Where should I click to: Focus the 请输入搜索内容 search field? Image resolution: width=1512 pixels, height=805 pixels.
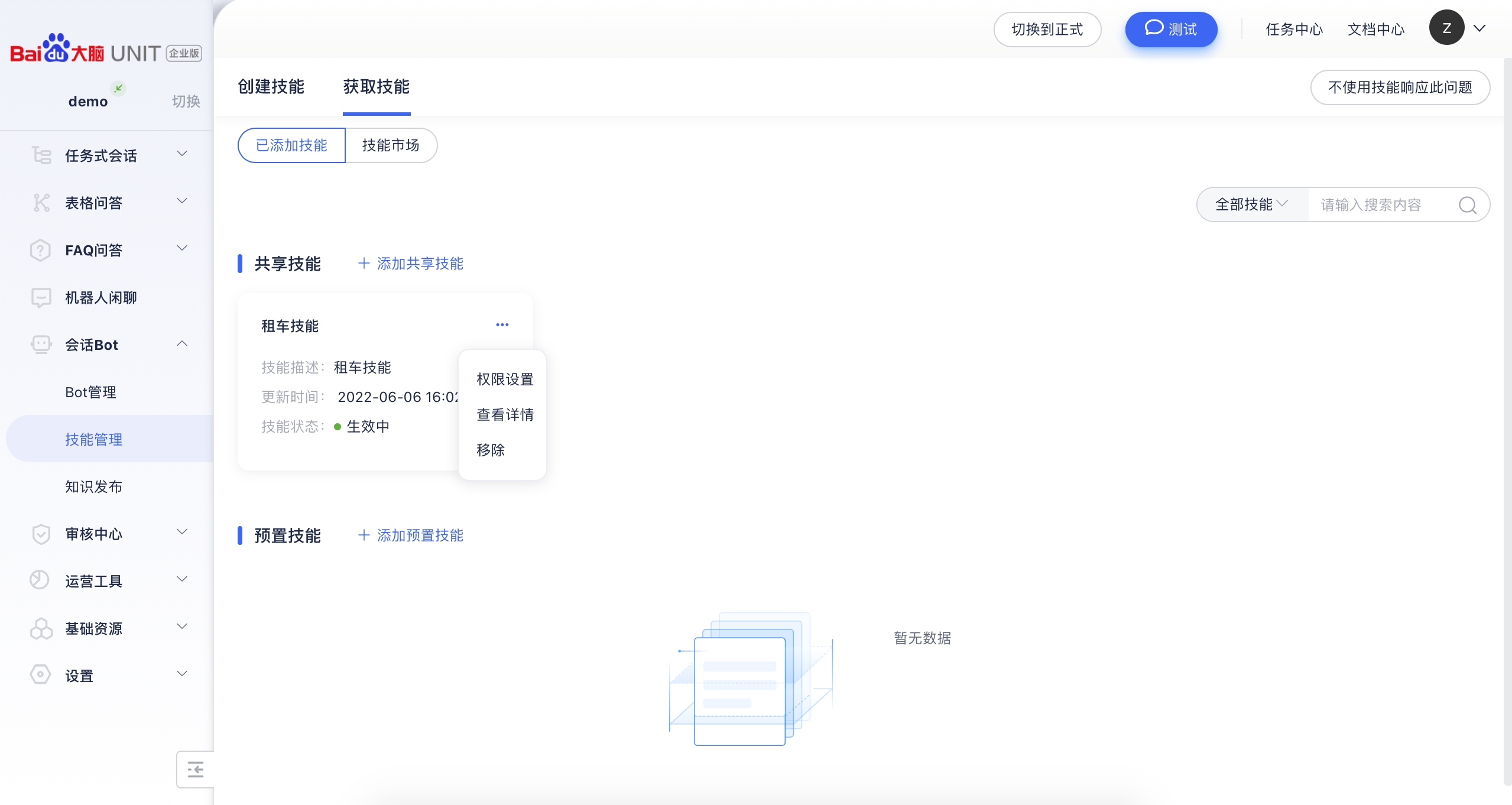[x=1383, y=205]
